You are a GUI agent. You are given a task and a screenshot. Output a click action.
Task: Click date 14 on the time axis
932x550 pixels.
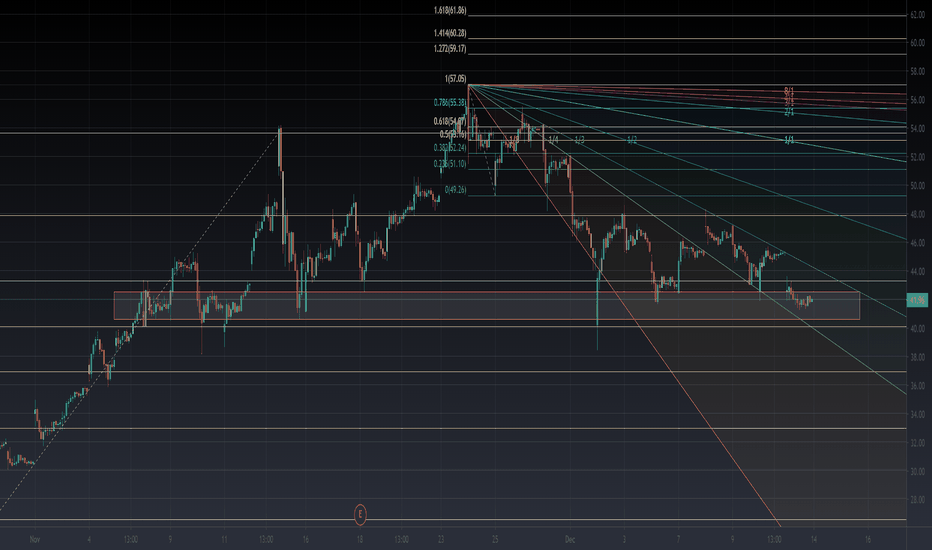[814, 540]
